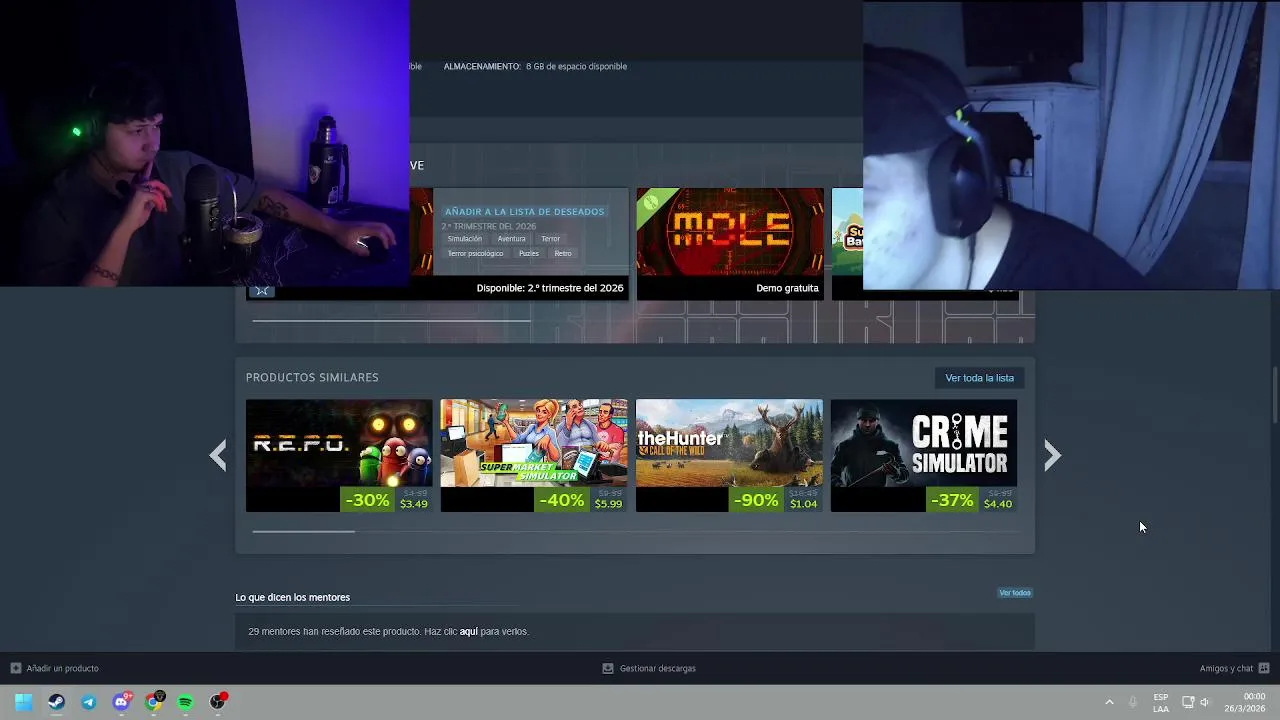This screenshot has height=720, width=1280.
Task: Click the download icon beside Gestionar descargas
Action: point(608,668)
